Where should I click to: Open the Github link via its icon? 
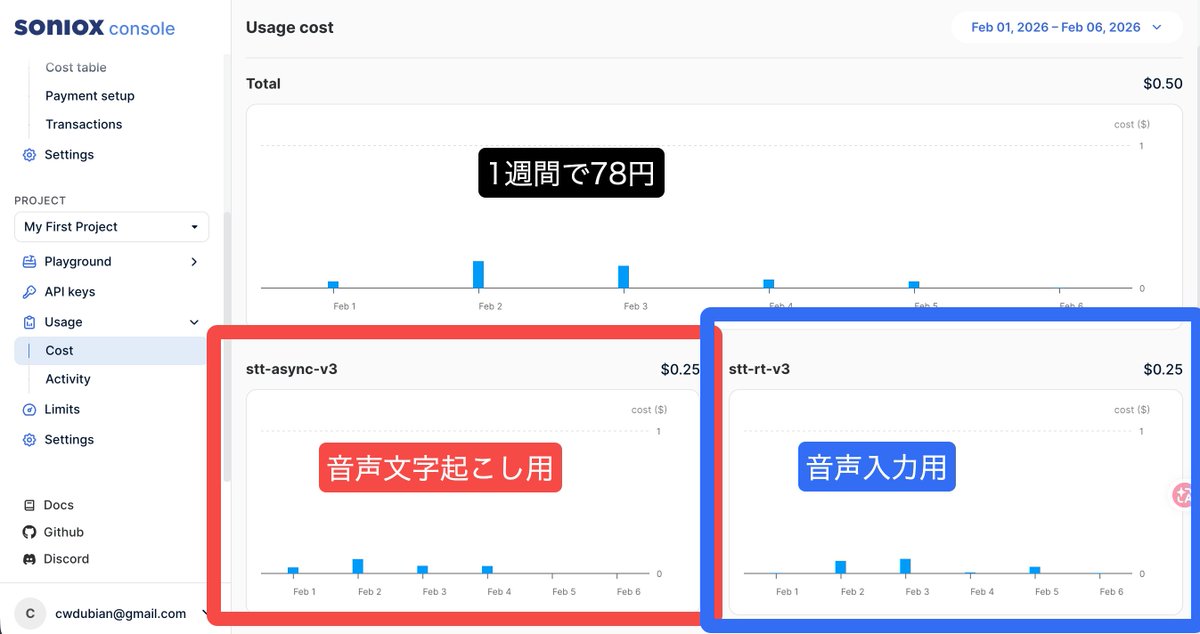pyautogui.click(x=27, y=531)
